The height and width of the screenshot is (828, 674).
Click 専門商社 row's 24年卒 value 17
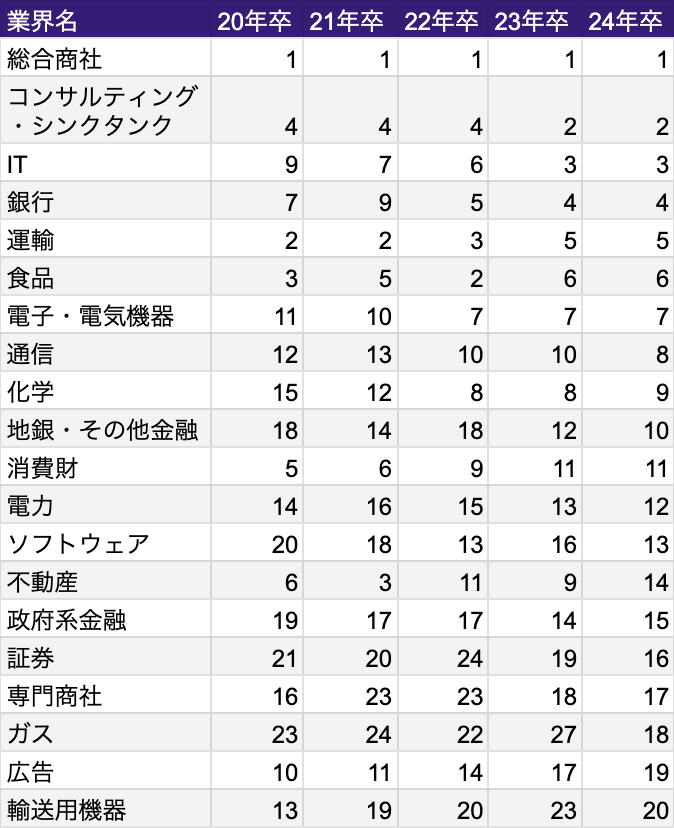point(656,697)
